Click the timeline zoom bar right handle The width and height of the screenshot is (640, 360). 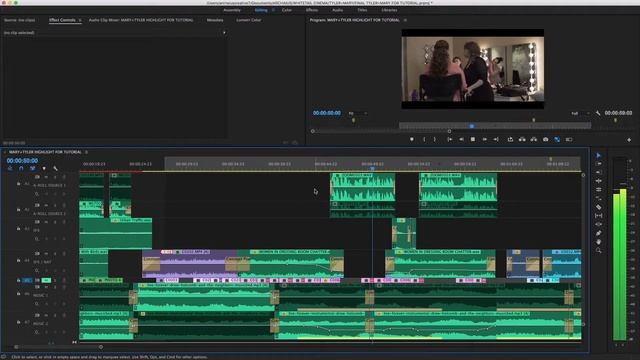pyautogui.click(x=101, y=347)
